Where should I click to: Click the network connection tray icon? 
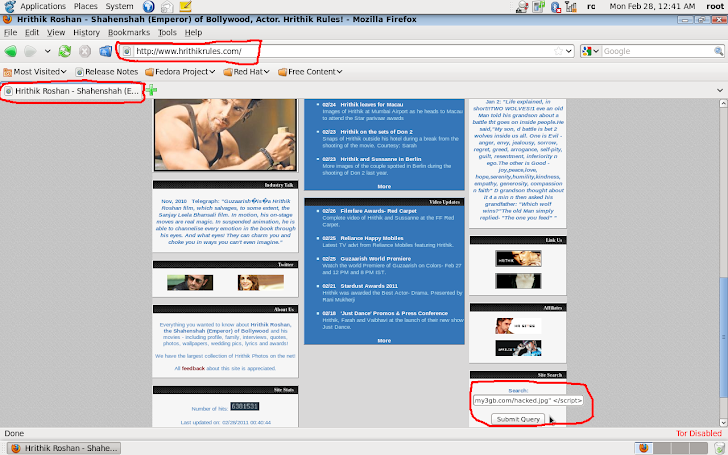(x=539, y=6)
